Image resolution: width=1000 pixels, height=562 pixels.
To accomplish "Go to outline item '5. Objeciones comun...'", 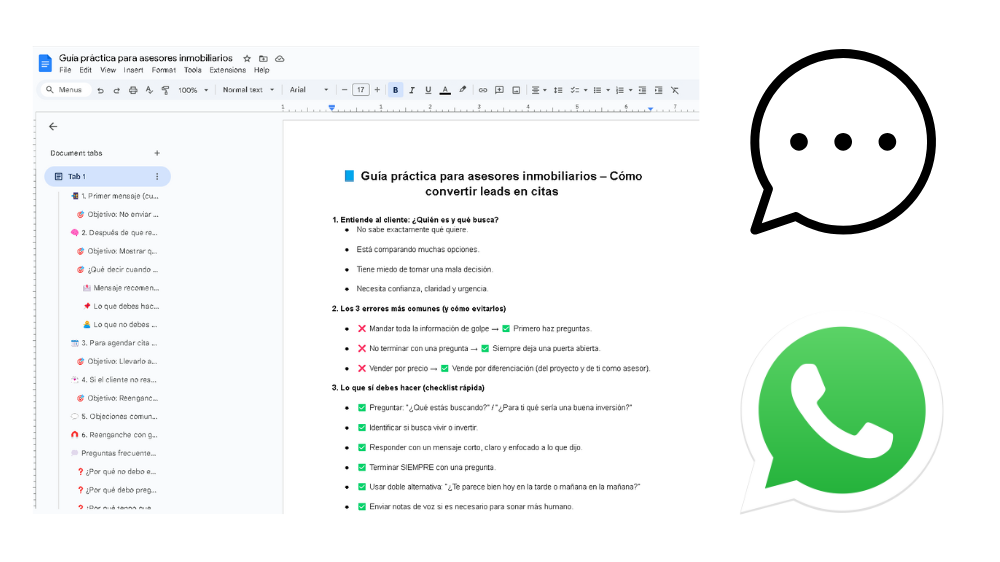I will [114, 417].
